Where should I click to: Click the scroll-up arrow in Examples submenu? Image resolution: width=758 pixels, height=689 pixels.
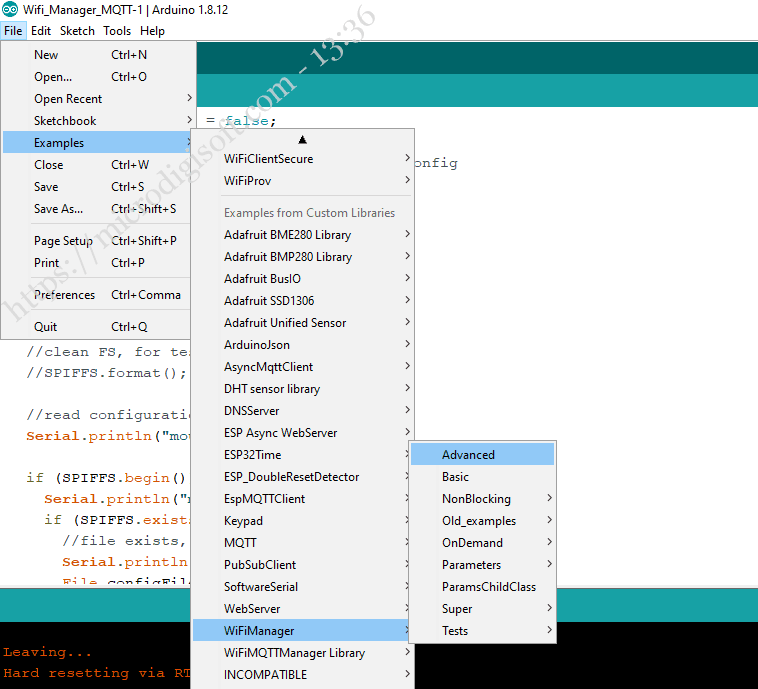[303, 140]
